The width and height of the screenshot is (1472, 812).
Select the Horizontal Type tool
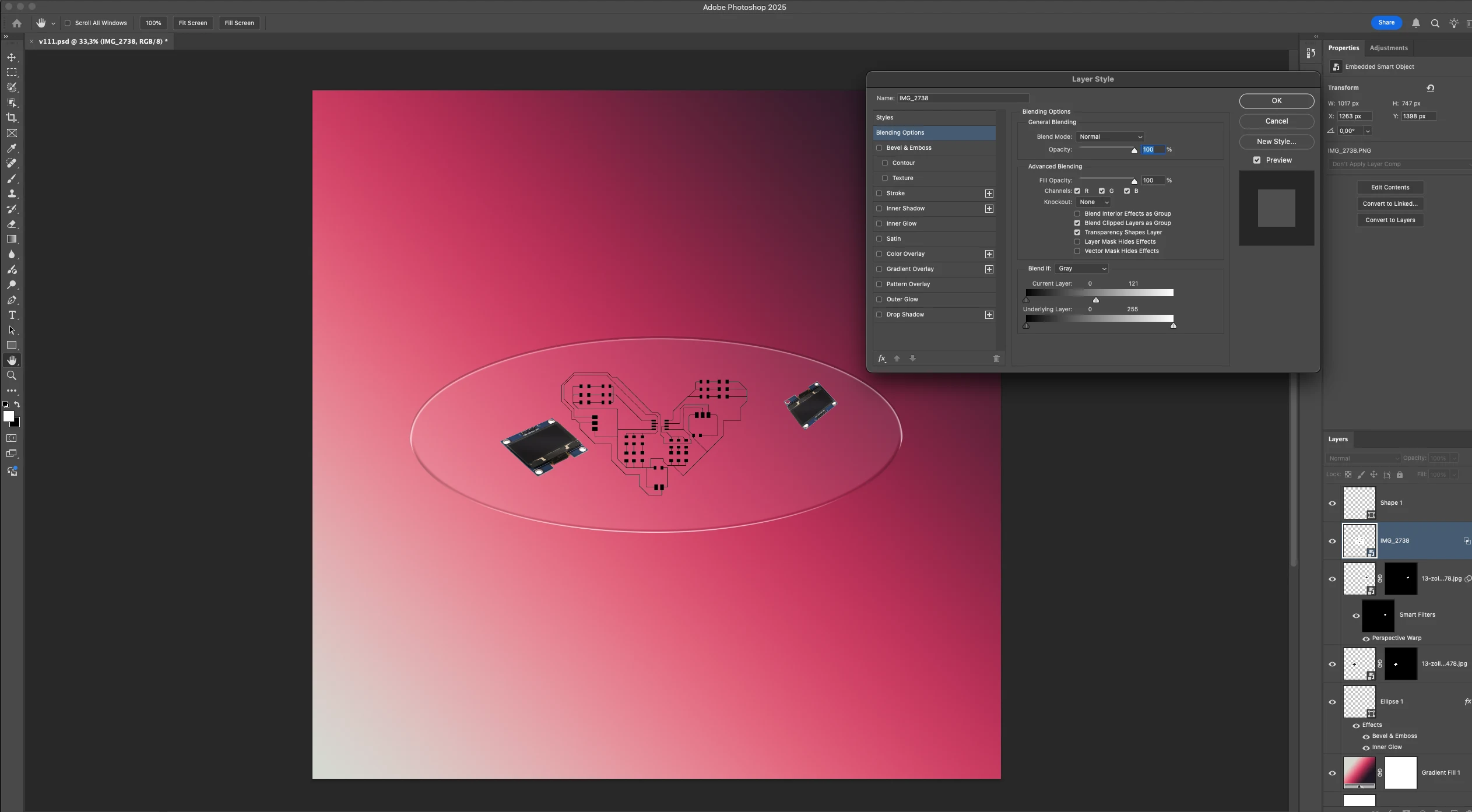point(12,315)
